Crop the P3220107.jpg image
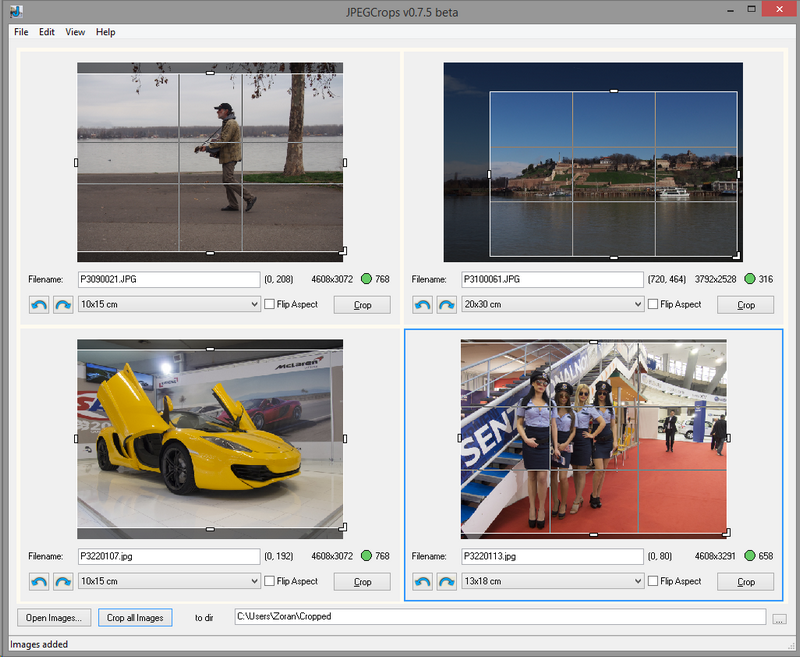Image resolution: width=800 pixels, height=657 pixels. point(362,582)
